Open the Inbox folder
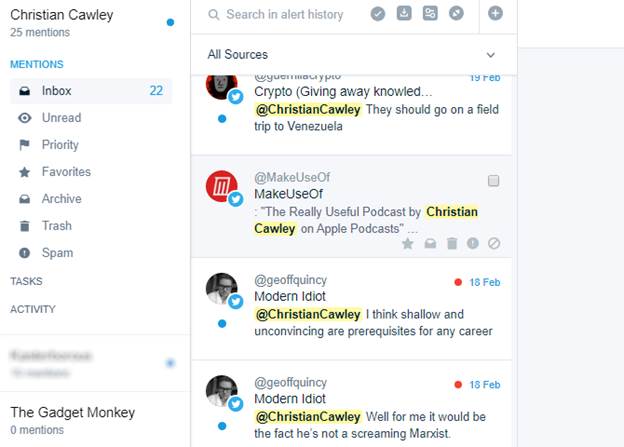 (x=91, y=91)
